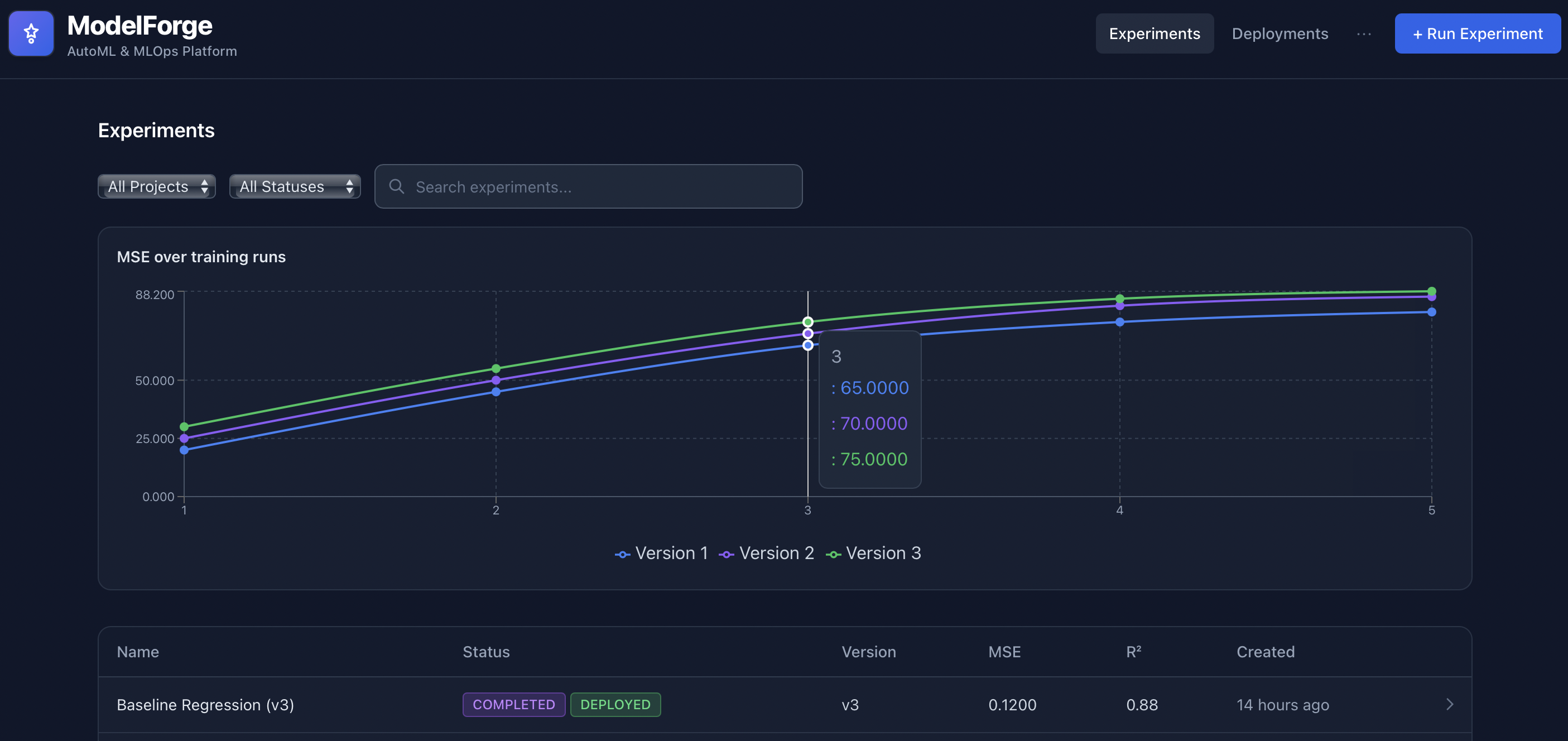Click the COMPLETED status badge
The height and width of the screenshot is (741, 1568).
point(514,705)
